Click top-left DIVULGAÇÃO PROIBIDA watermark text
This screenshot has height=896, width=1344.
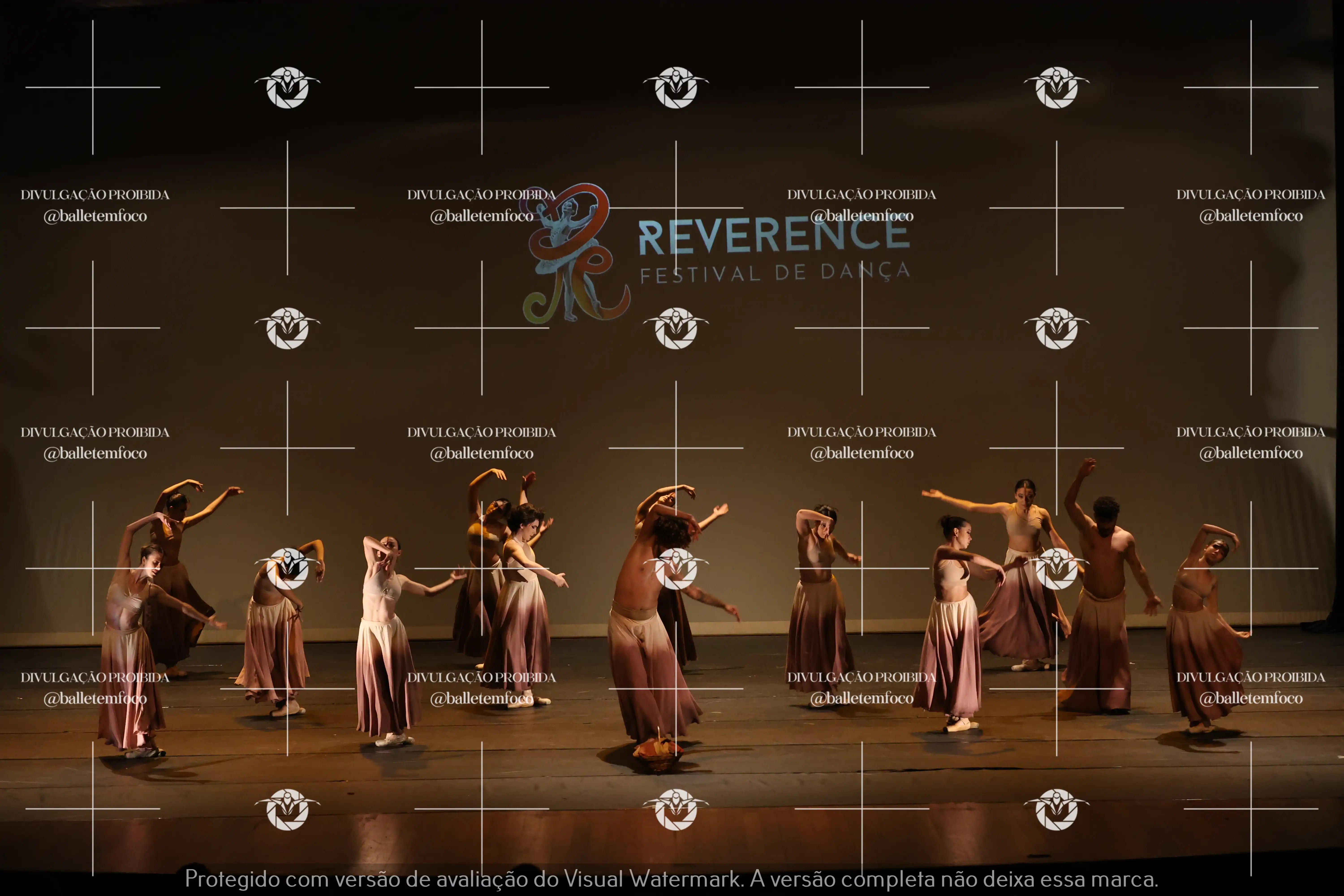(95, 195)
